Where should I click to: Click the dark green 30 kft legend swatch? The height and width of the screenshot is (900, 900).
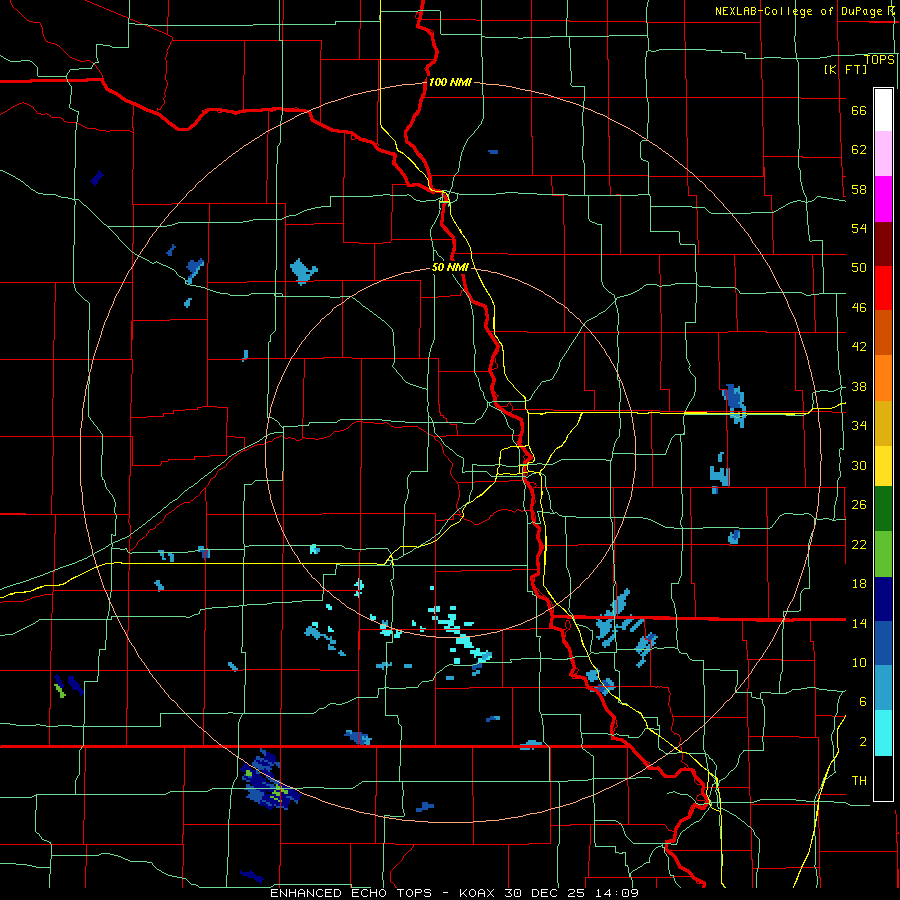click(x=883, y=509)
